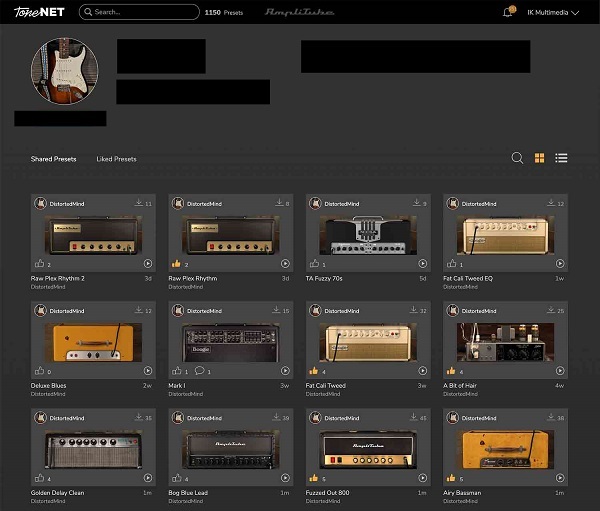
Task: Expand the IK Multimedia account dropdown
Action: pos(553,13)
